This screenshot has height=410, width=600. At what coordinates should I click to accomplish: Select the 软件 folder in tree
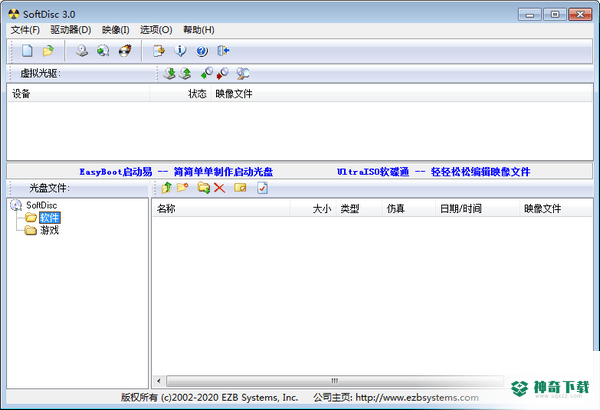point(49,218)
